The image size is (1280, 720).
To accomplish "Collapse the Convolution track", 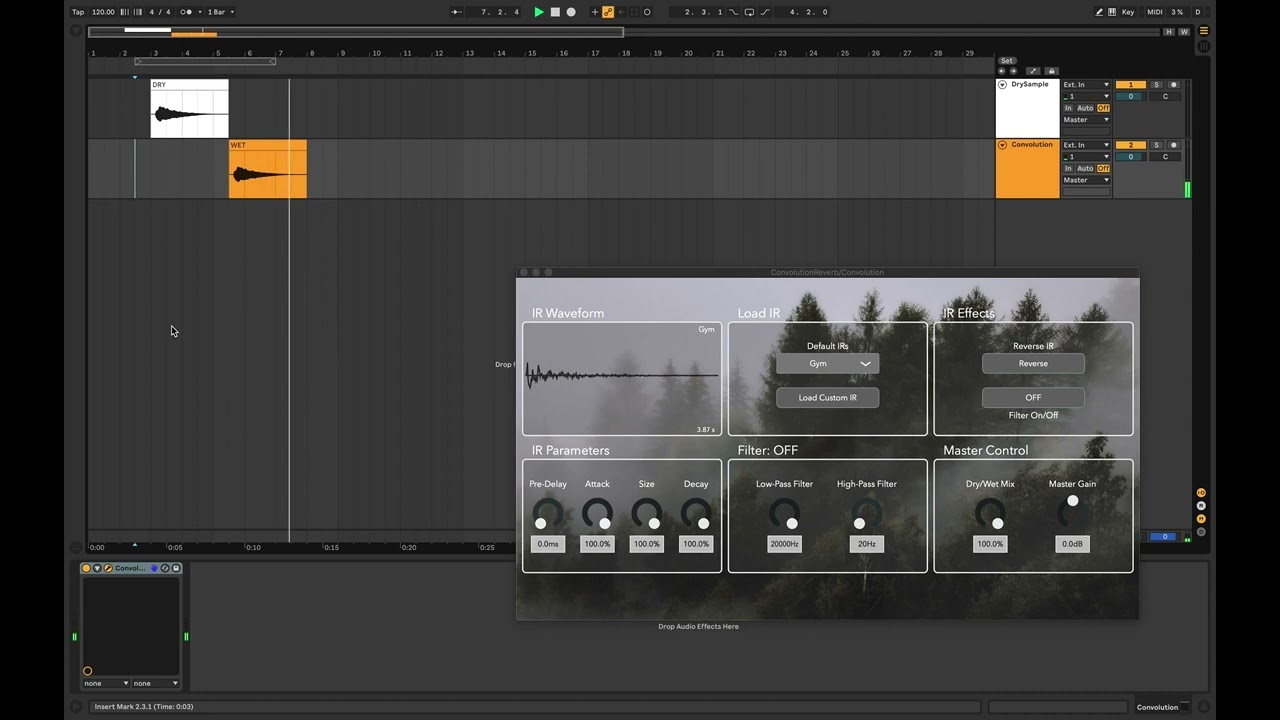I will click(x=1002, y=145).
